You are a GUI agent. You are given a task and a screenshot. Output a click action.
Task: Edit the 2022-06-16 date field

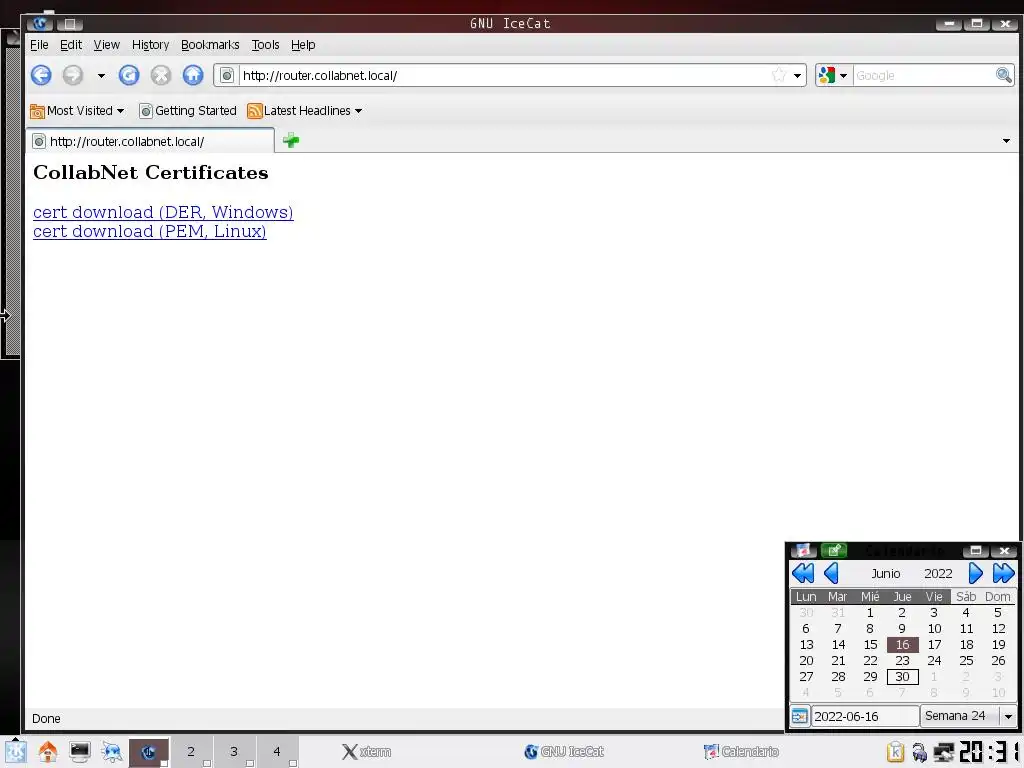(x=865, y=716)
